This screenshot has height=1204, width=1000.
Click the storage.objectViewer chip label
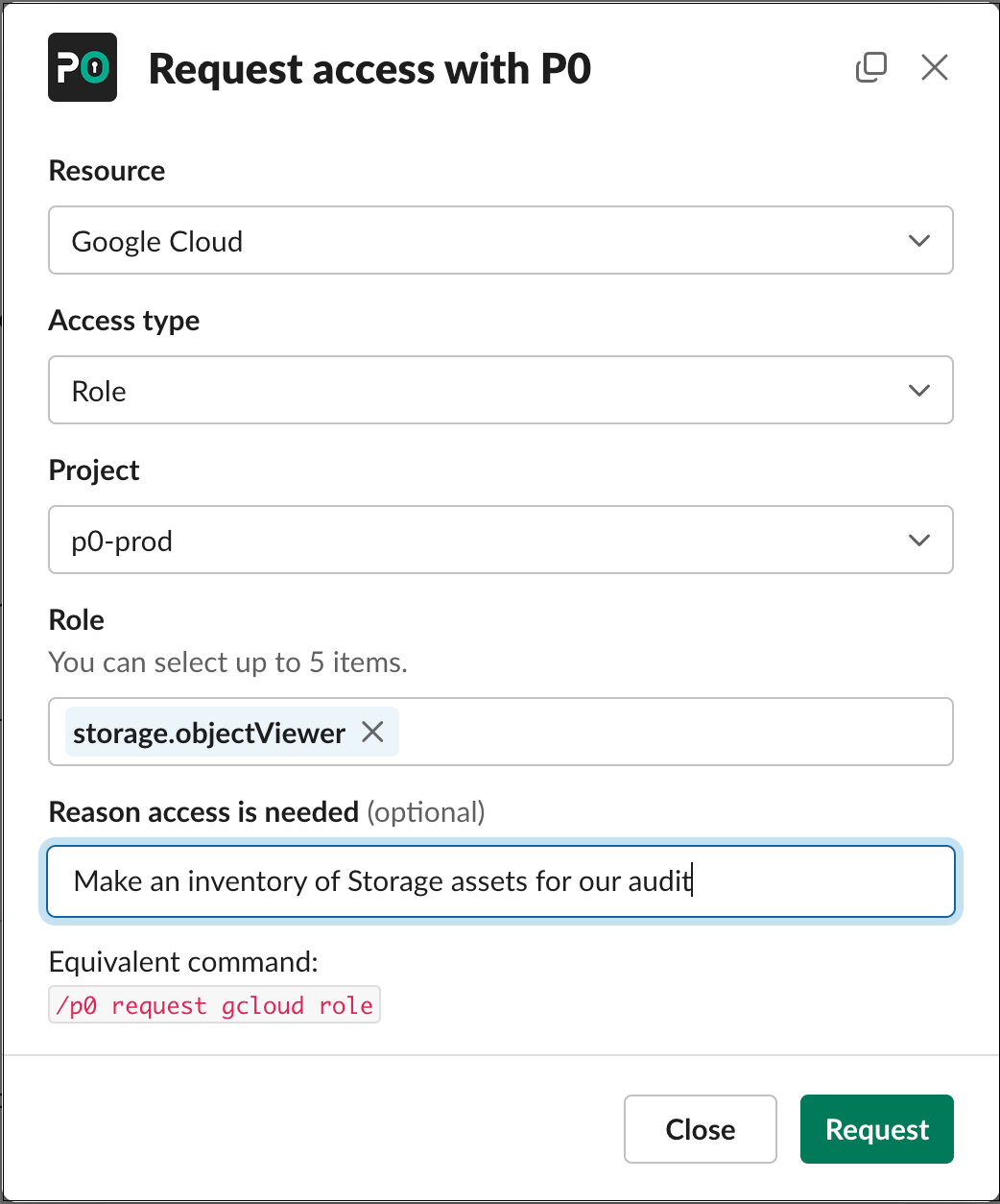[209, 733]
